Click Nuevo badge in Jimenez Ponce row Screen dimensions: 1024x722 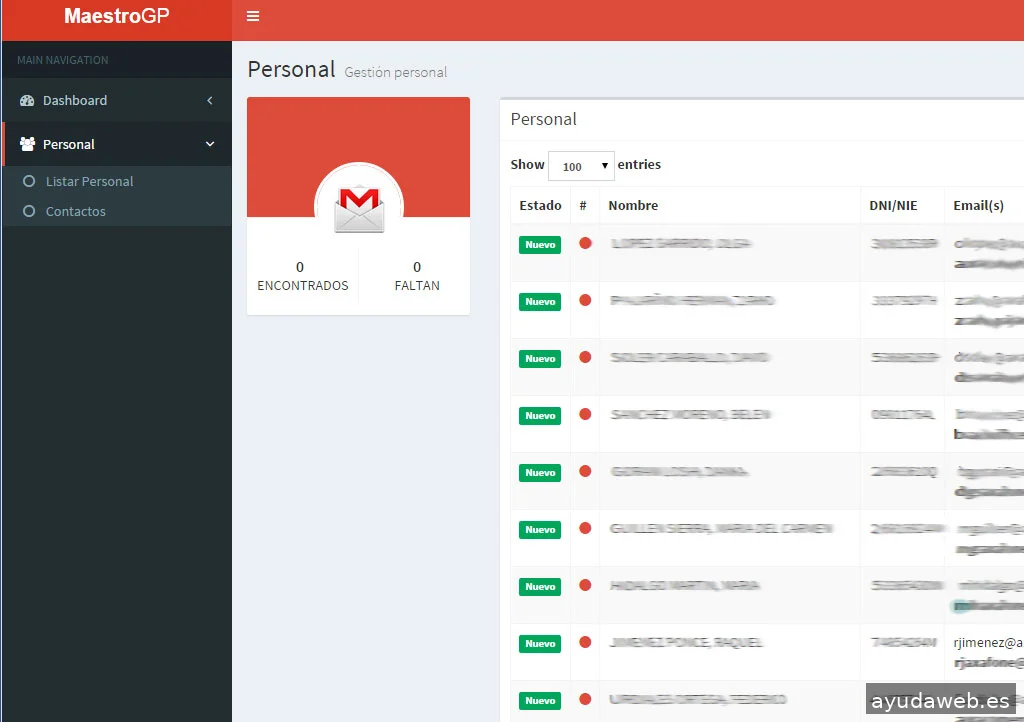click(540, 644)
